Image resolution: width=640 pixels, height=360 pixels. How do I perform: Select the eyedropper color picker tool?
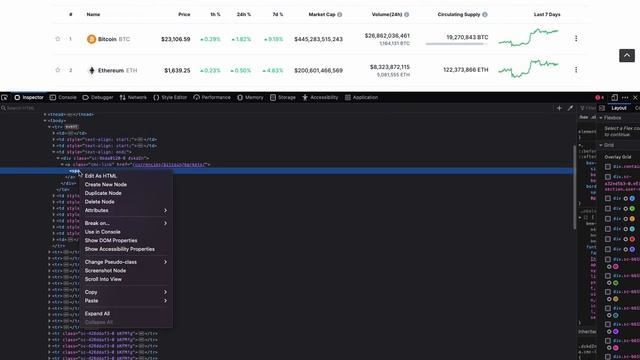point(570,108)
